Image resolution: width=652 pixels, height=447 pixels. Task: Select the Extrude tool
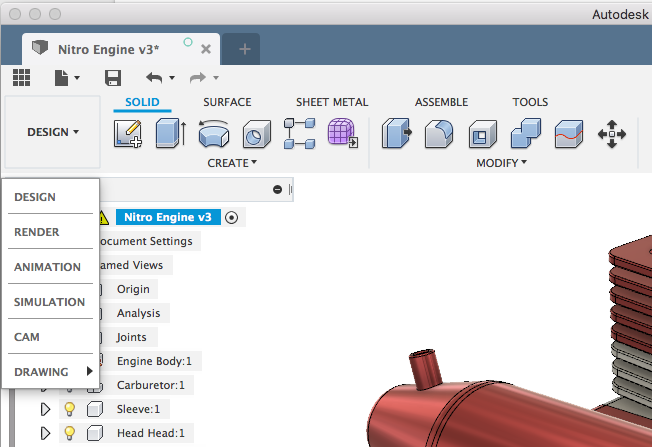pyautogui.click(x=170, y=134)
